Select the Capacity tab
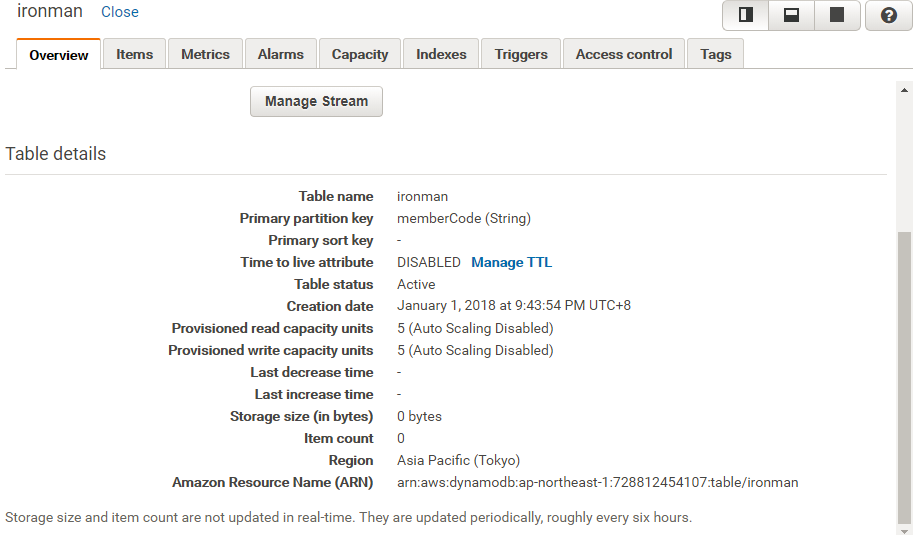The width and height of the screenshot is (916, 535). pos(360,54)
